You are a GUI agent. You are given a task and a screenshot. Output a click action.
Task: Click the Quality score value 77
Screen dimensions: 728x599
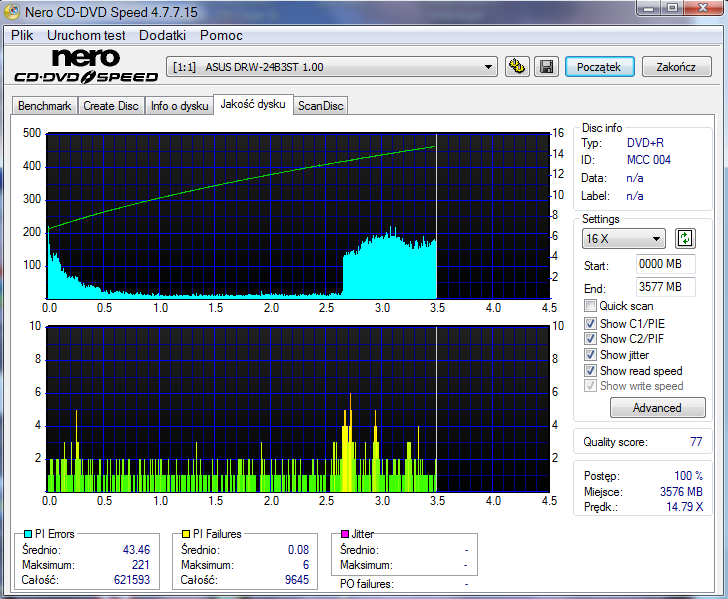tap(696, 442)
